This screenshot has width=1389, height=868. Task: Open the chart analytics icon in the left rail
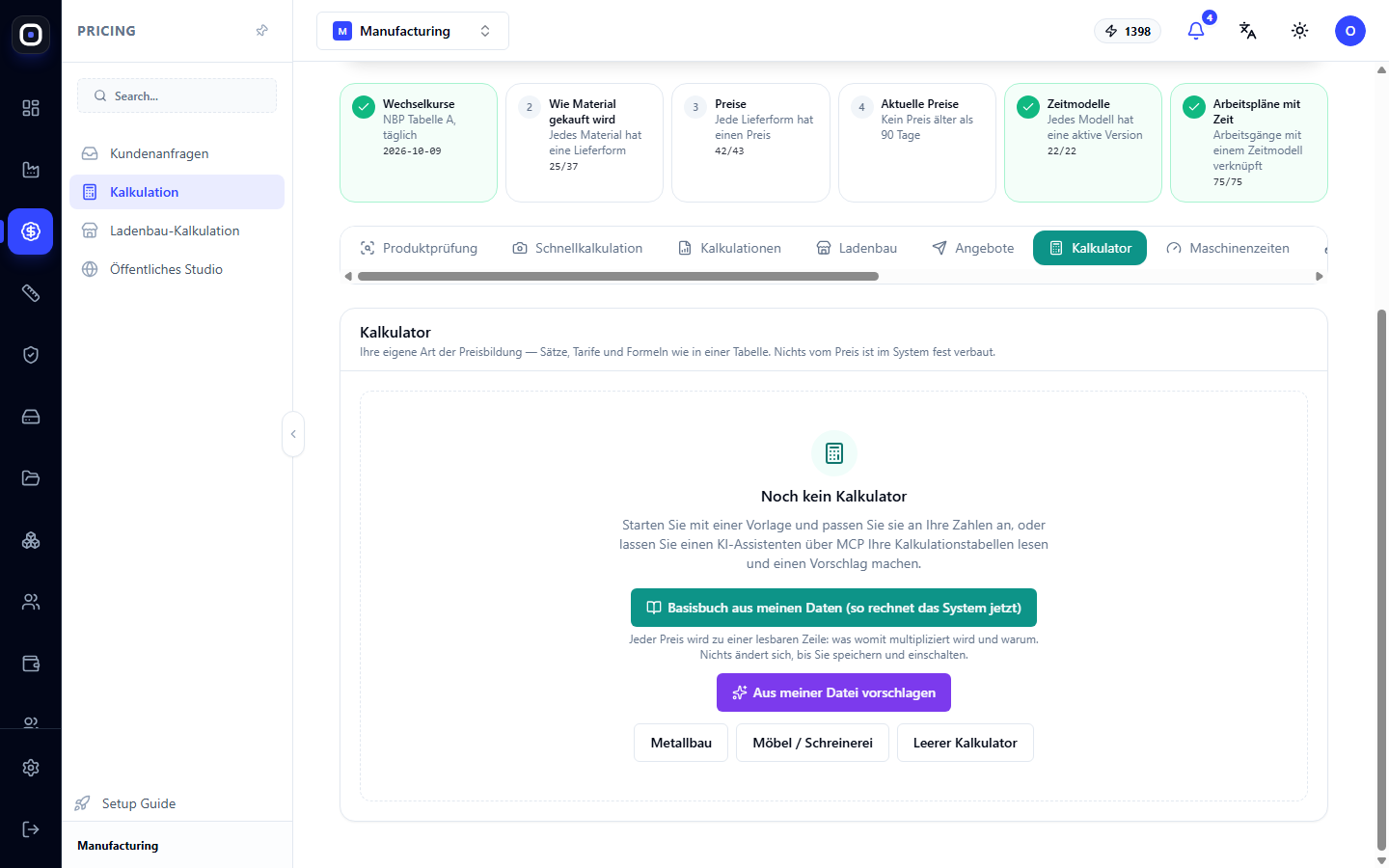[31, 170]
